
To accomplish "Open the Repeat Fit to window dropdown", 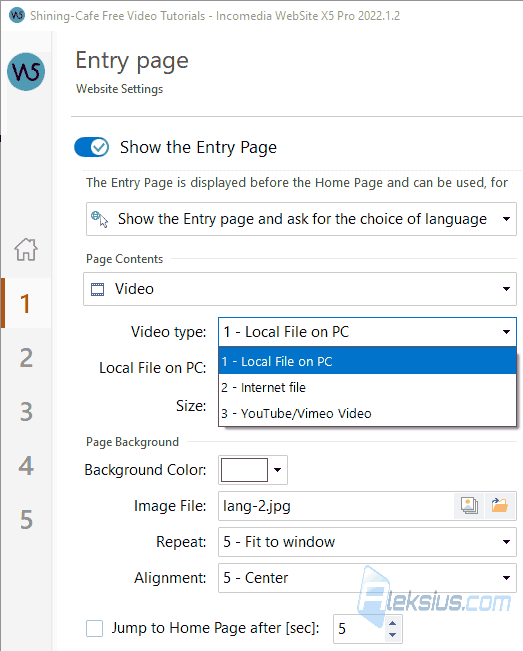I will (x=367, y=542).
